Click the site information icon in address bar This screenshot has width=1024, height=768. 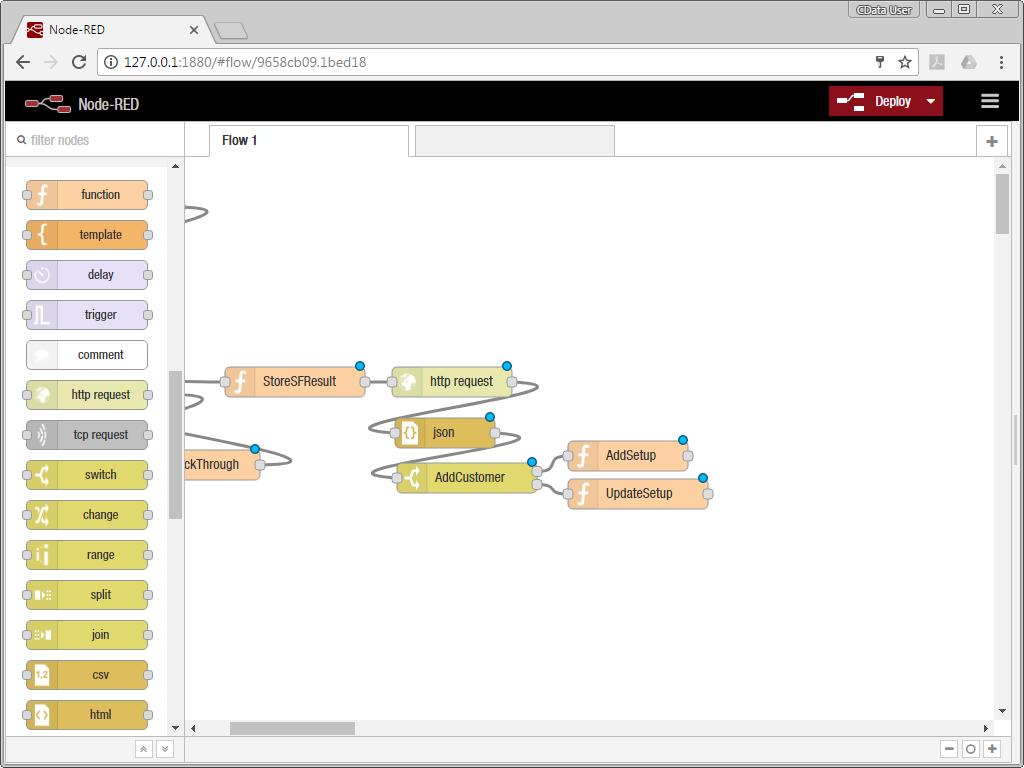(x=111, y=62)
